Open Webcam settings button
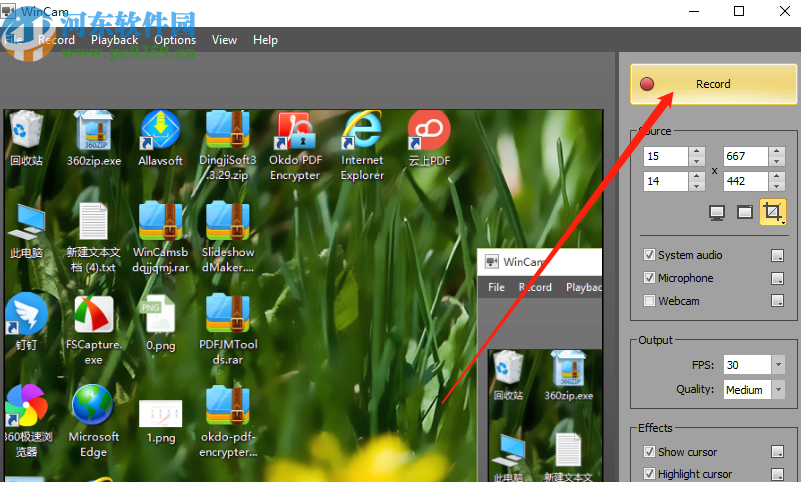Viewport: 801px width, 482px height. coord(778,301)
